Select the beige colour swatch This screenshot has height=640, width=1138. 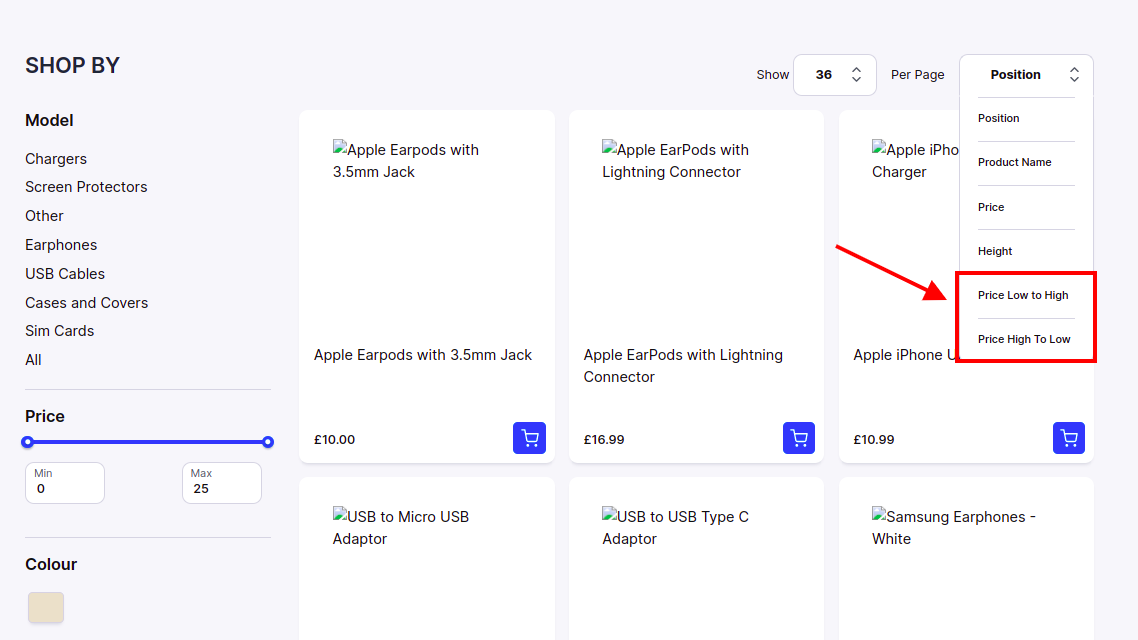click(46, 608)
